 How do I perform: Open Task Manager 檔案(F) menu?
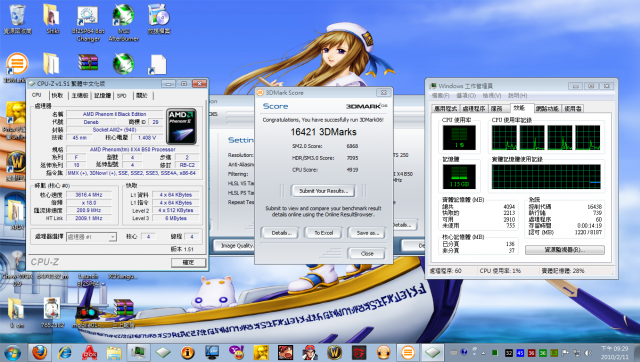tap(441, 95)
